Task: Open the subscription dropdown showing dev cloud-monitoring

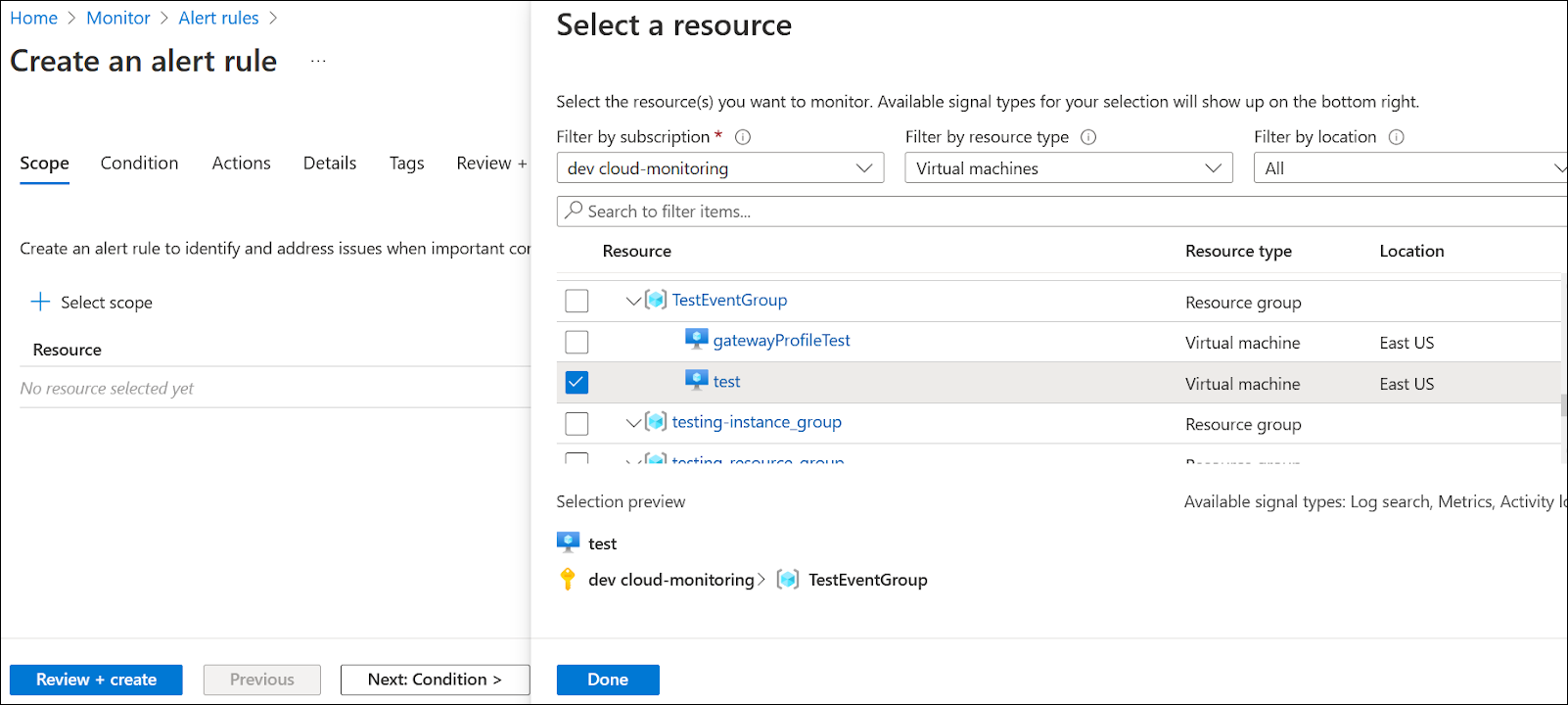Action: click(x=720, y=168)
